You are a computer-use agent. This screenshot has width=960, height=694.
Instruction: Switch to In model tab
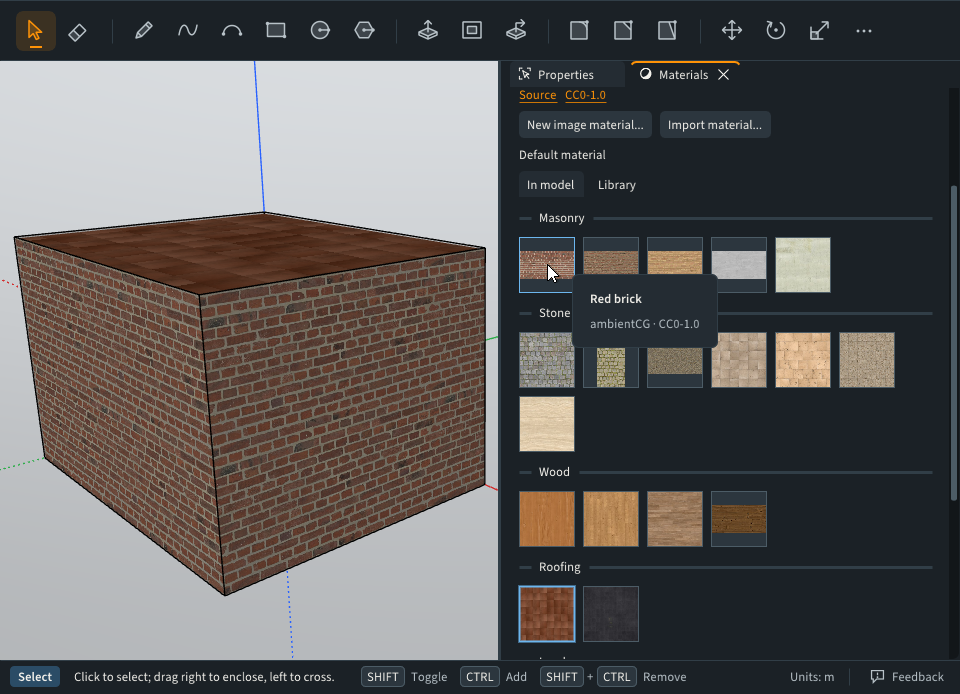(x=550, y=185)
